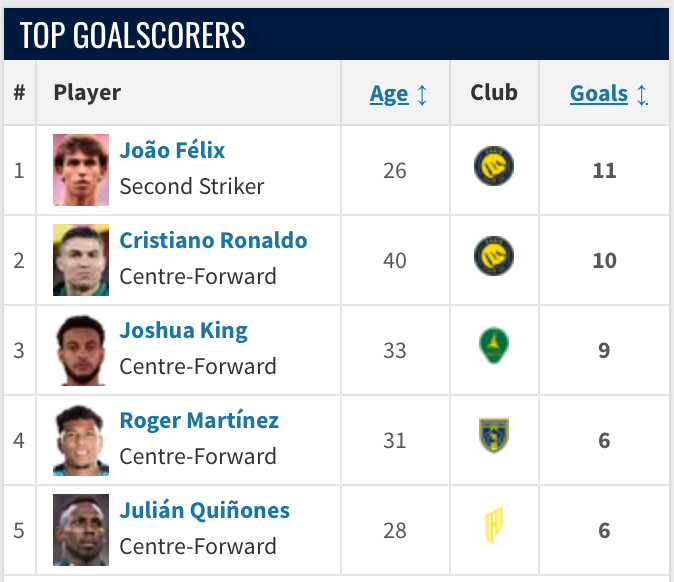Viewport: 674px width, 582px height.
Task: Open Julián Quiñones's profile link
Action: pos(204,511)
